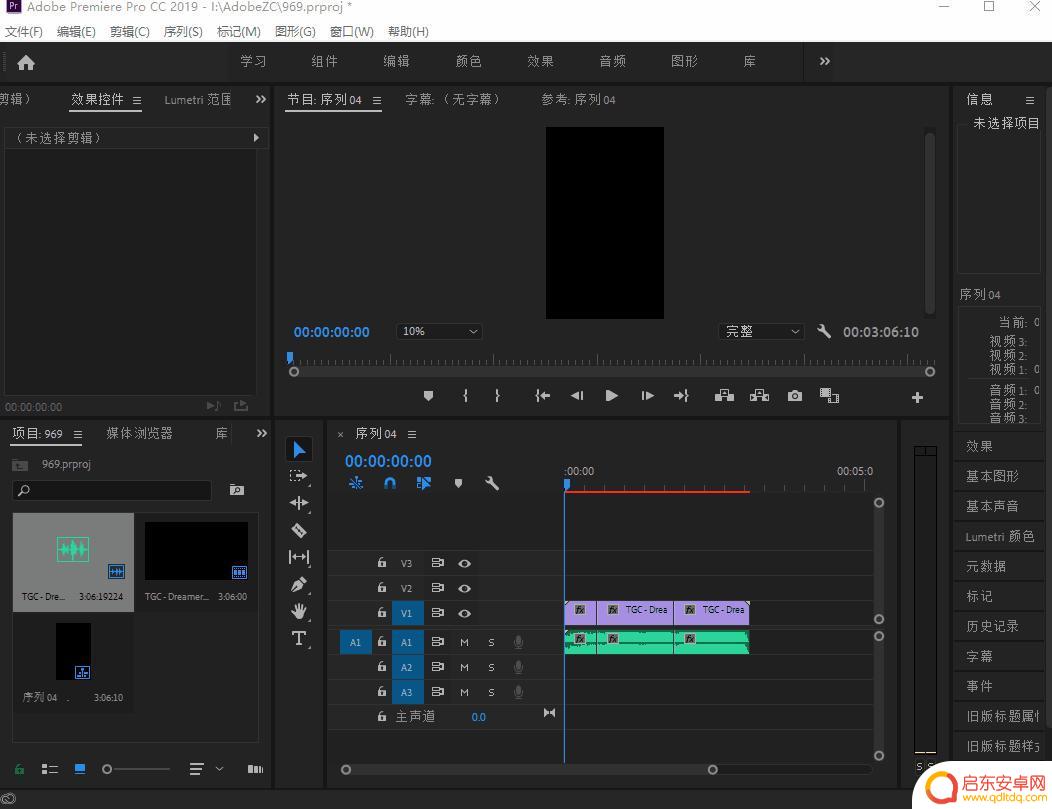Toggle V1 track output eye
The height and width of the screenshot is (809, 1052).
(x=464, y=613)
